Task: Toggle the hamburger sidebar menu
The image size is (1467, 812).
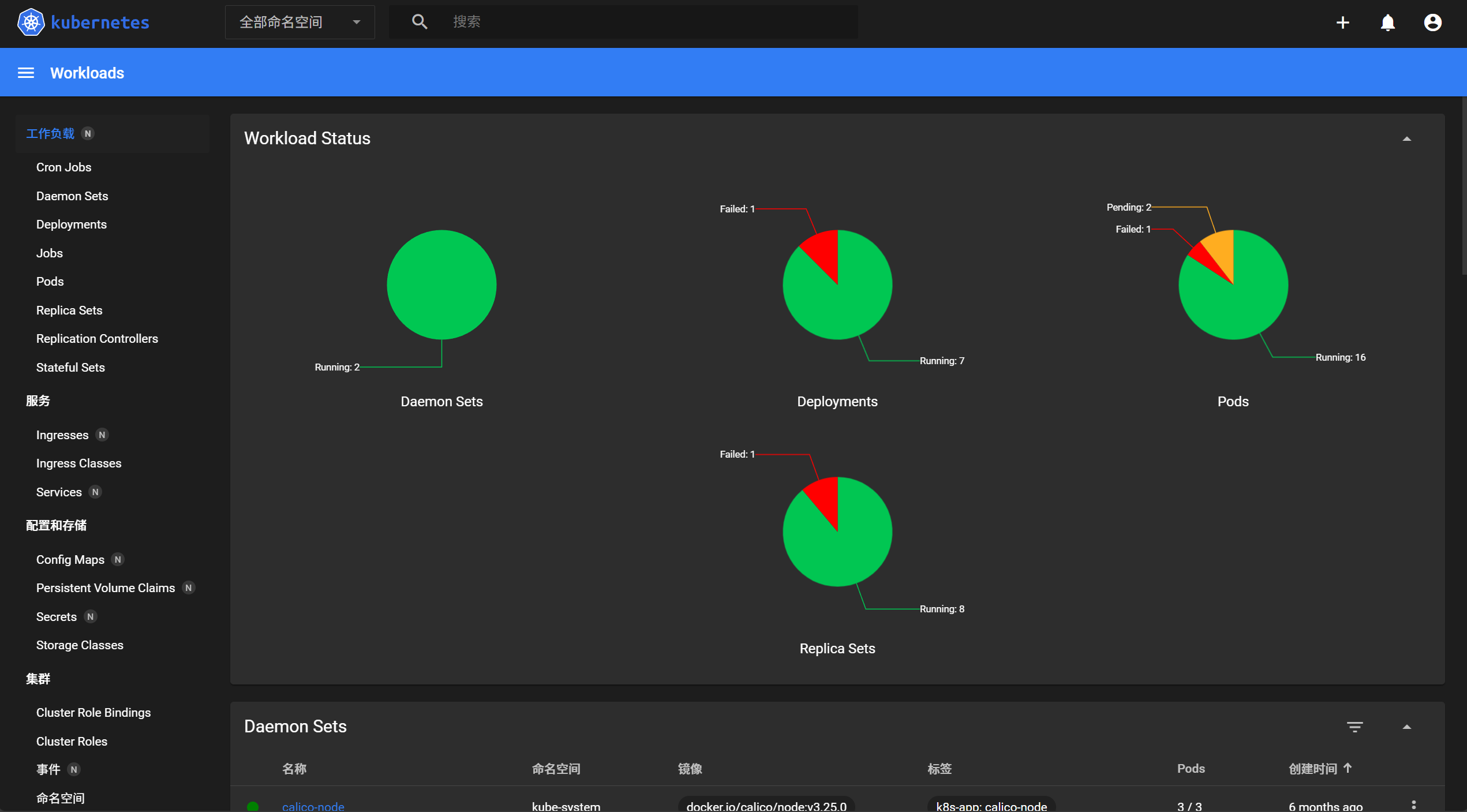Action: (26, 73)
